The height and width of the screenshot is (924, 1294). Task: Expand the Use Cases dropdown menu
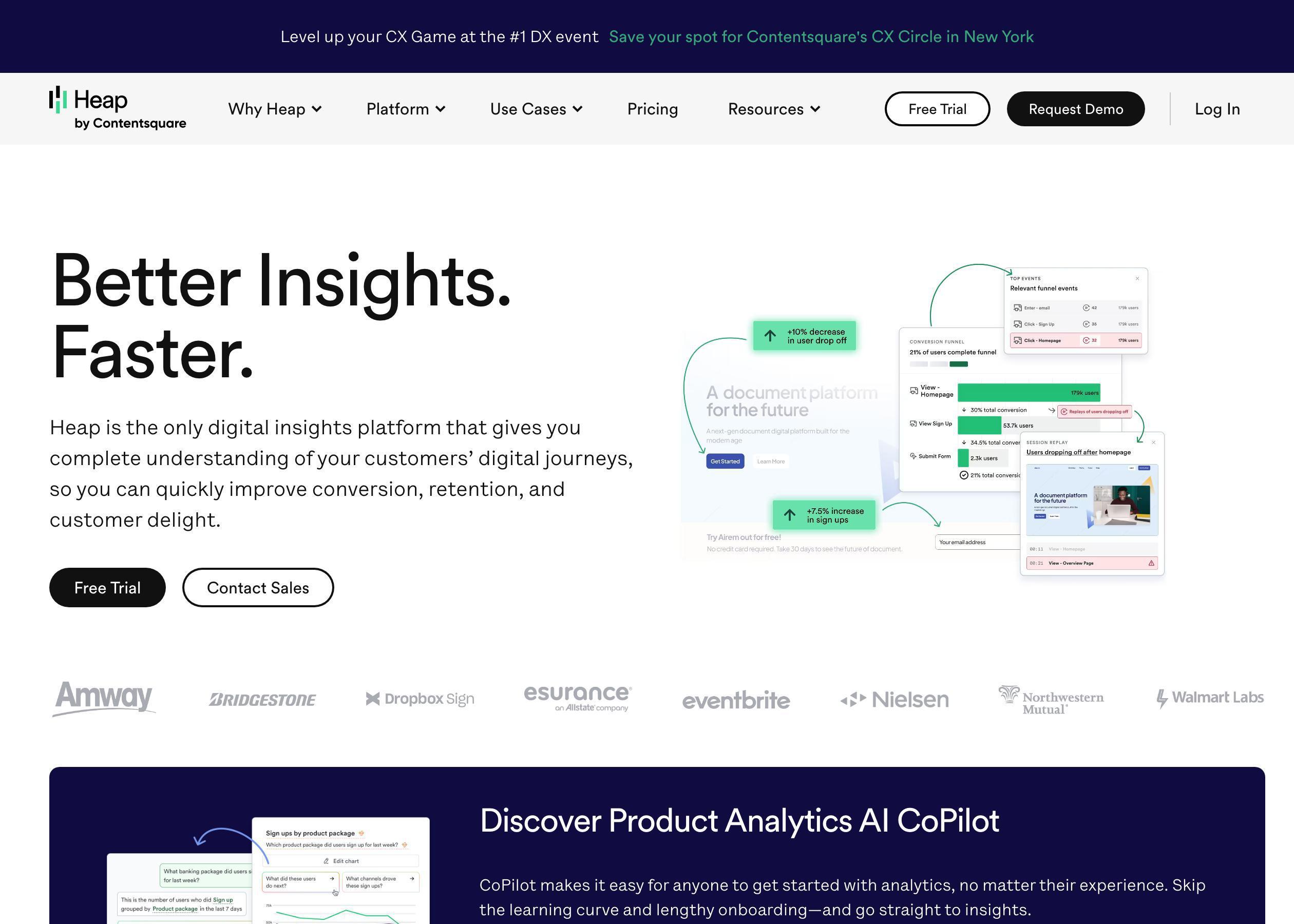(535, 108)
